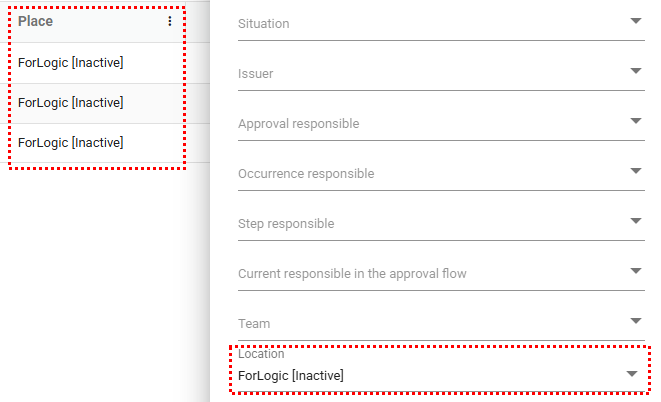Image resolution: width=661 pixels, height=402 pixels.
Task: Click into the Situation filter field
Action: [x=420, y=23]
